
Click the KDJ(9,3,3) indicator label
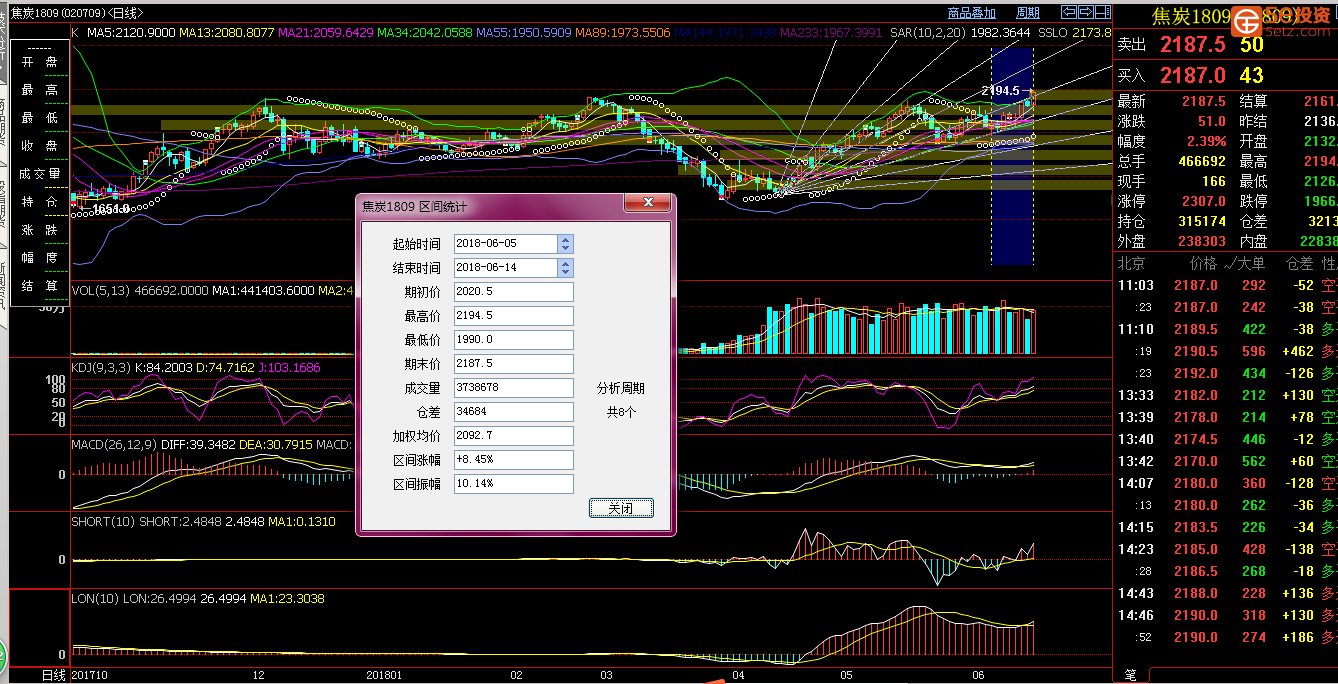point(102,368)
